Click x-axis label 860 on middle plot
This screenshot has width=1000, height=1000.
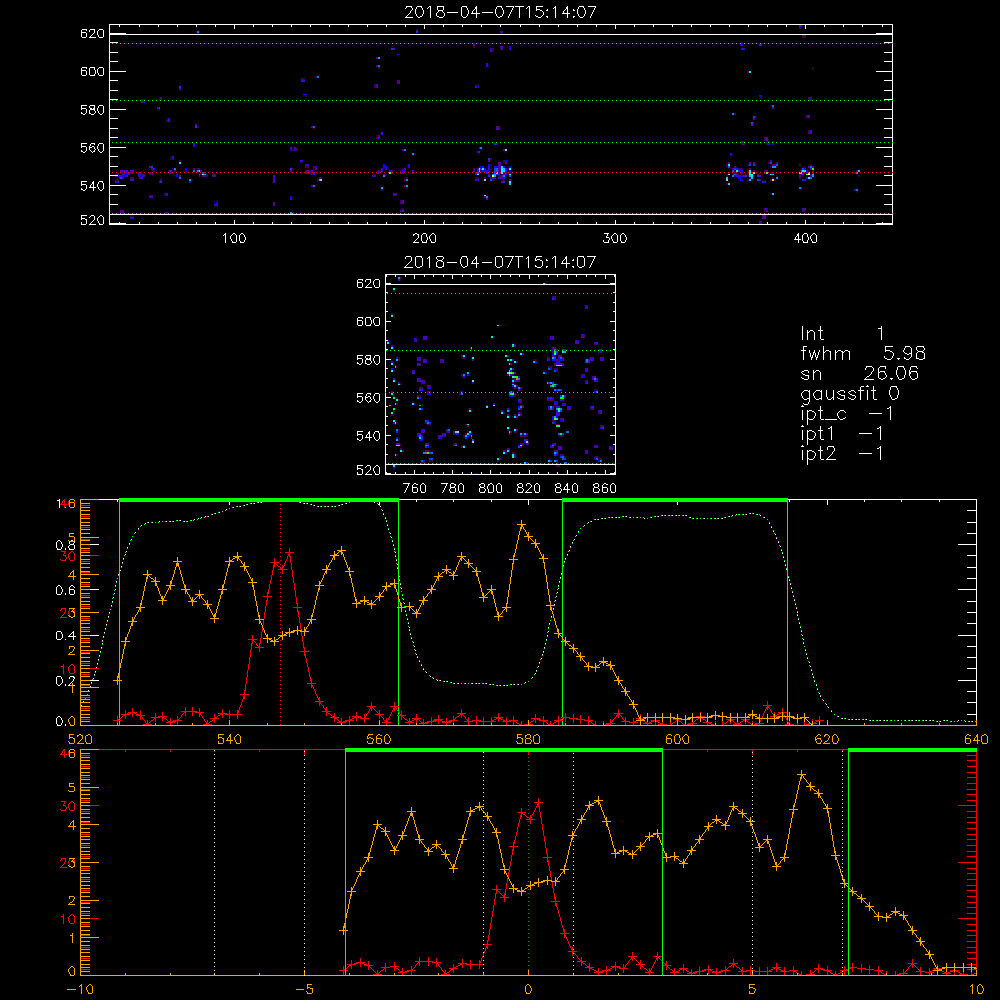(x=605, y=489)
